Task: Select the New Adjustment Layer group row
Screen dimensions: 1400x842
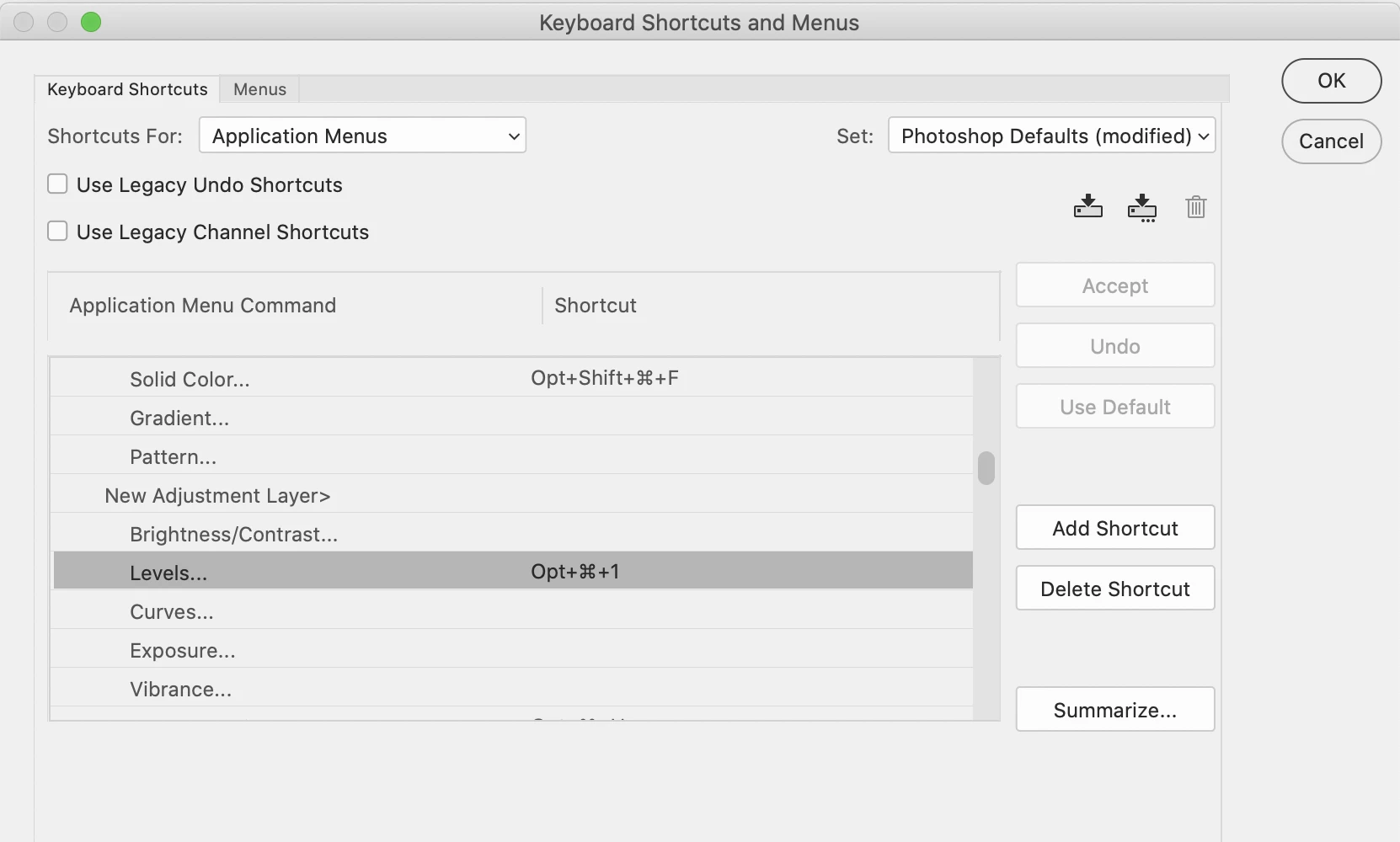Action: pos(217,496)
